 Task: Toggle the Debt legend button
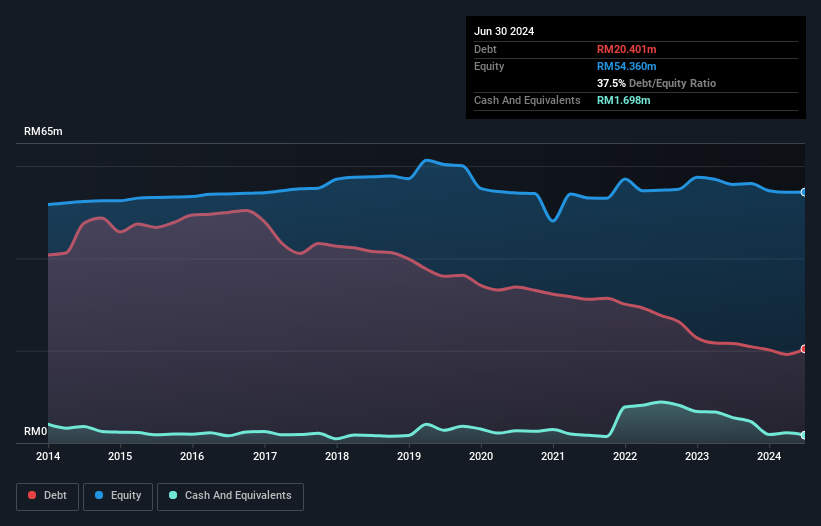click(48, 496)
